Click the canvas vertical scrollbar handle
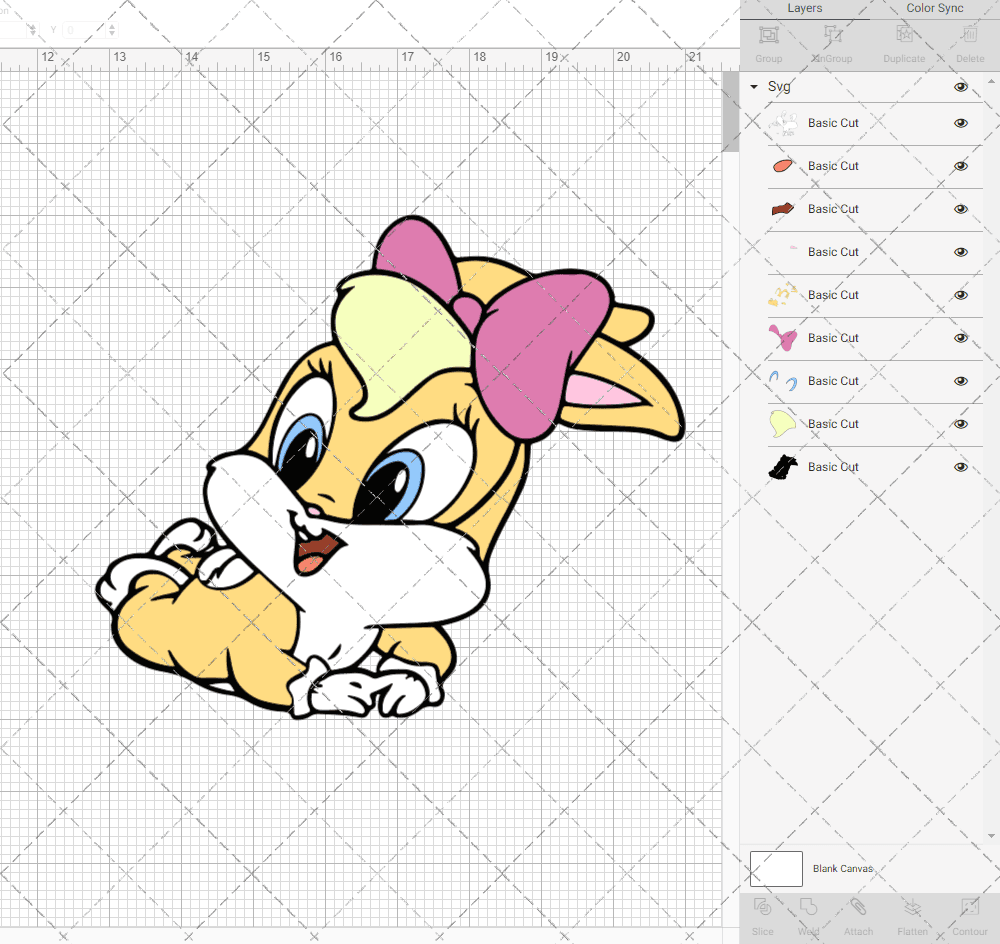 tap(731, 112)
